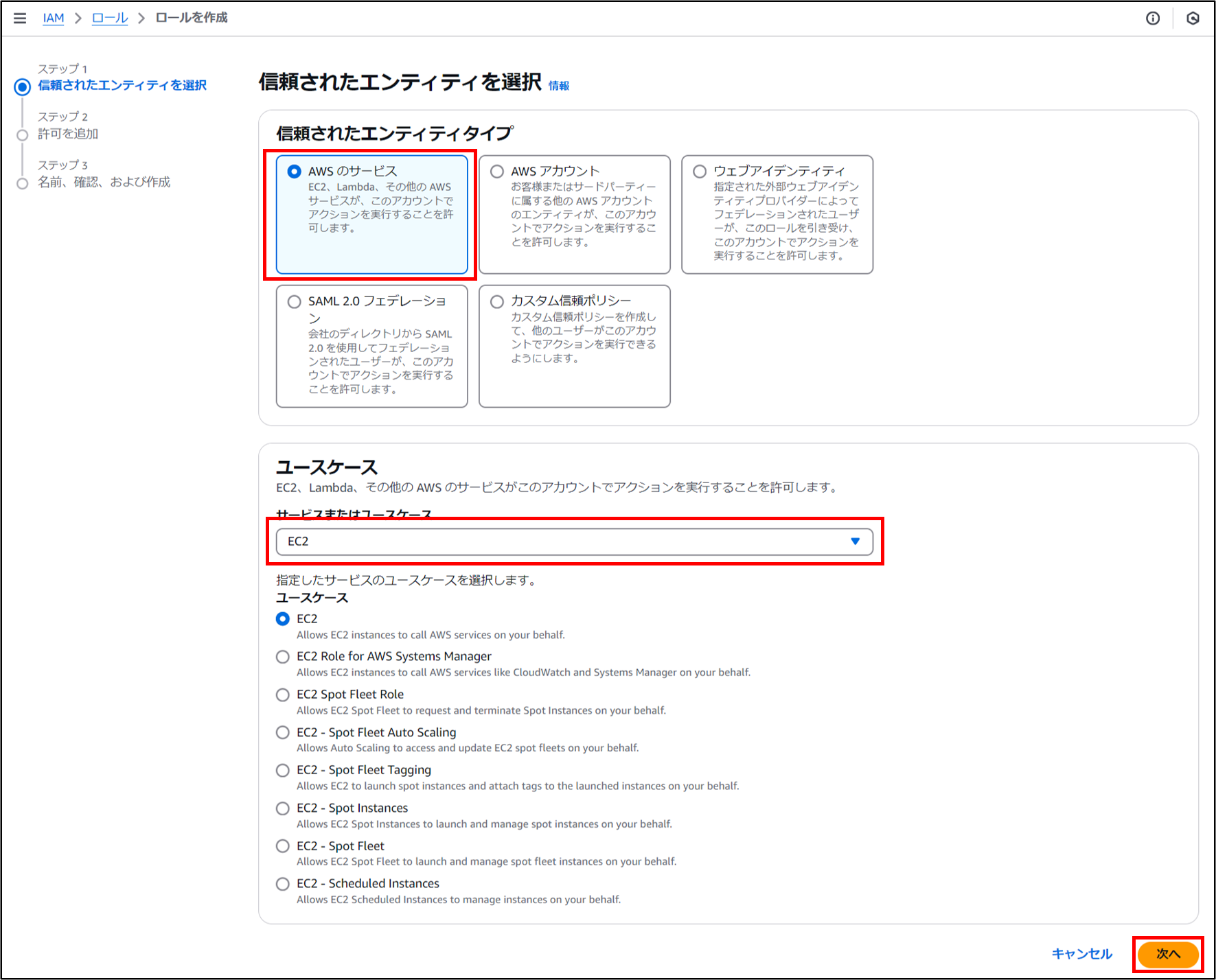The image size is (1216, 980).
Task: Click the orange 次へ button
Action: point(1167,954)
